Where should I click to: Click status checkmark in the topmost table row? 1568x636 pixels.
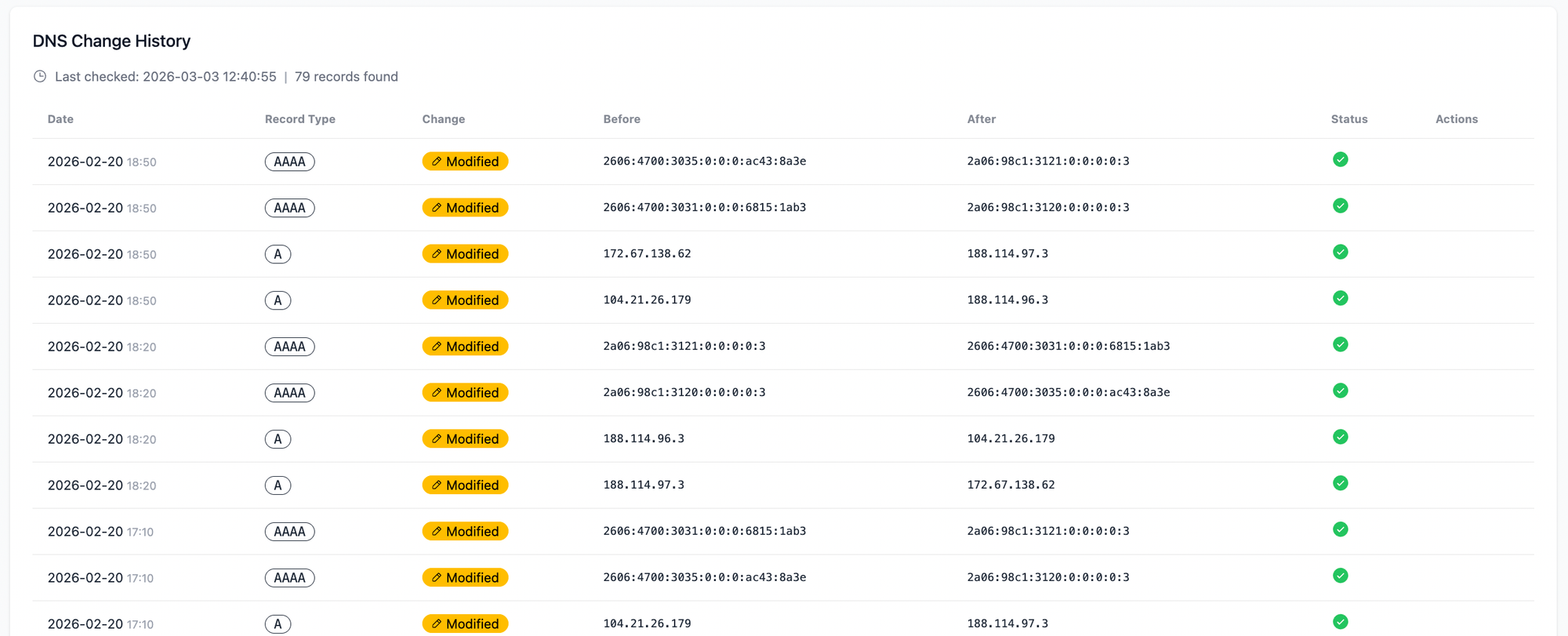[x=1340, y=160]
